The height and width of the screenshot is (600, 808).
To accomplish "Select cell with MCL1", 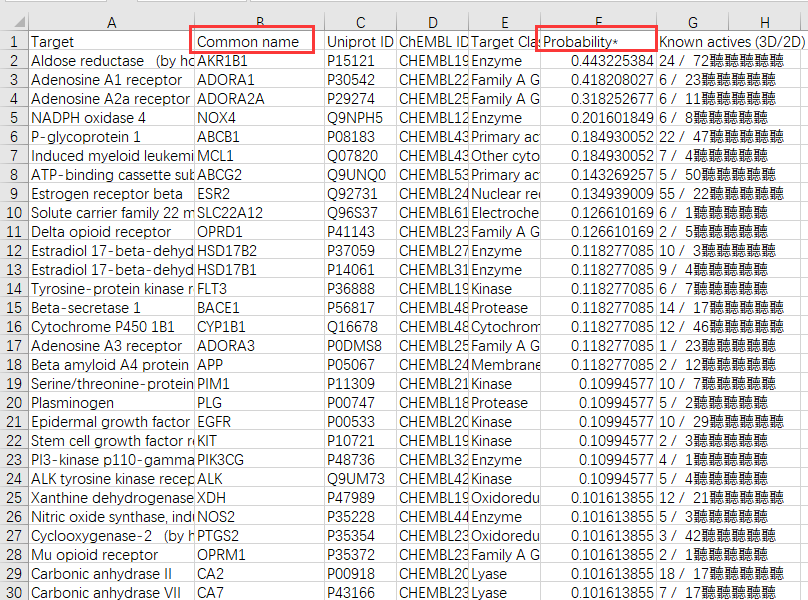I will [x=259, y=156].
